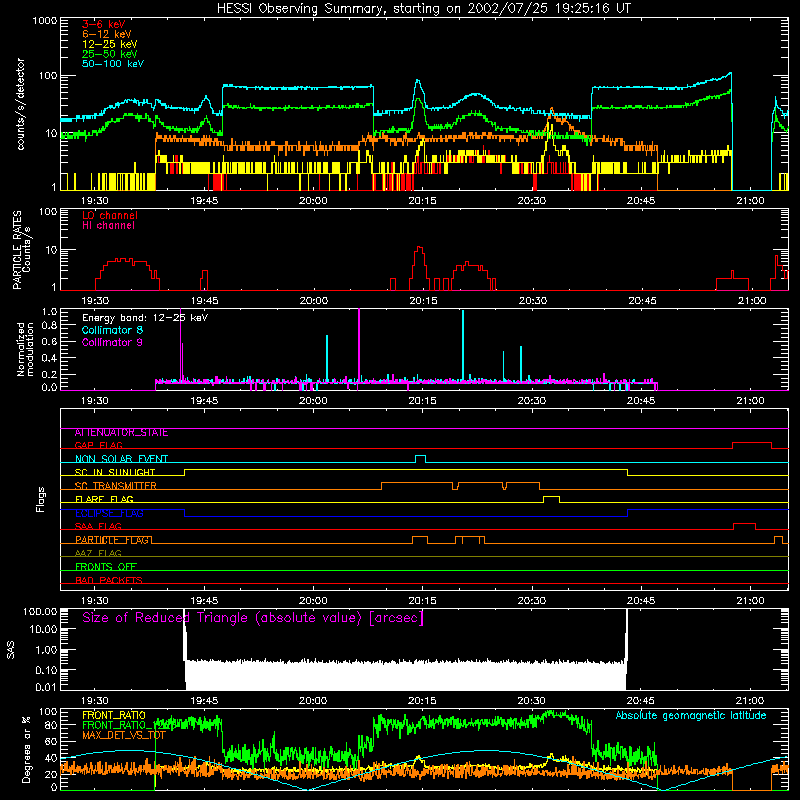Click the 'Absolute geomagnetic latitude' label
The width and height of the screenshot is (800, 800).
(691, 716)
